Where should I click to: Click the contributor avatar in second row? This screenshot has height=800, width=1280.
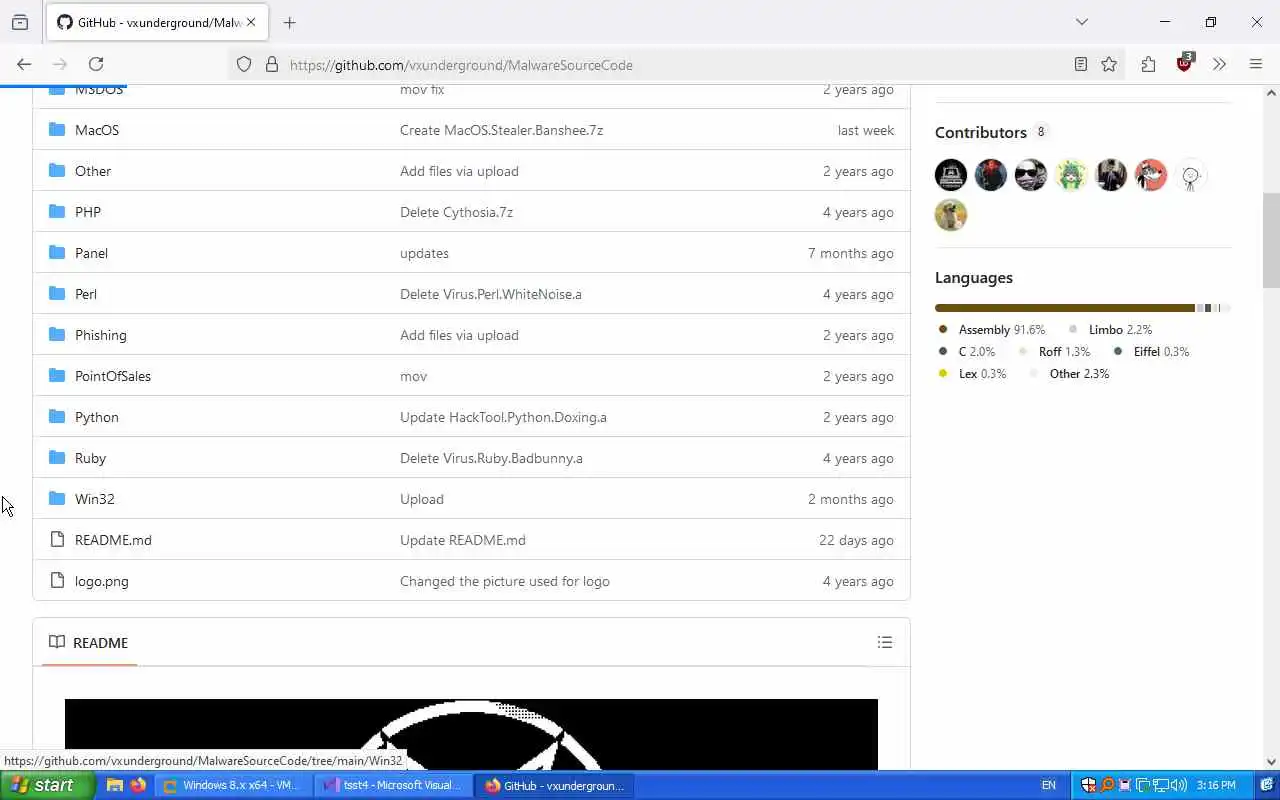coord(951,215)
